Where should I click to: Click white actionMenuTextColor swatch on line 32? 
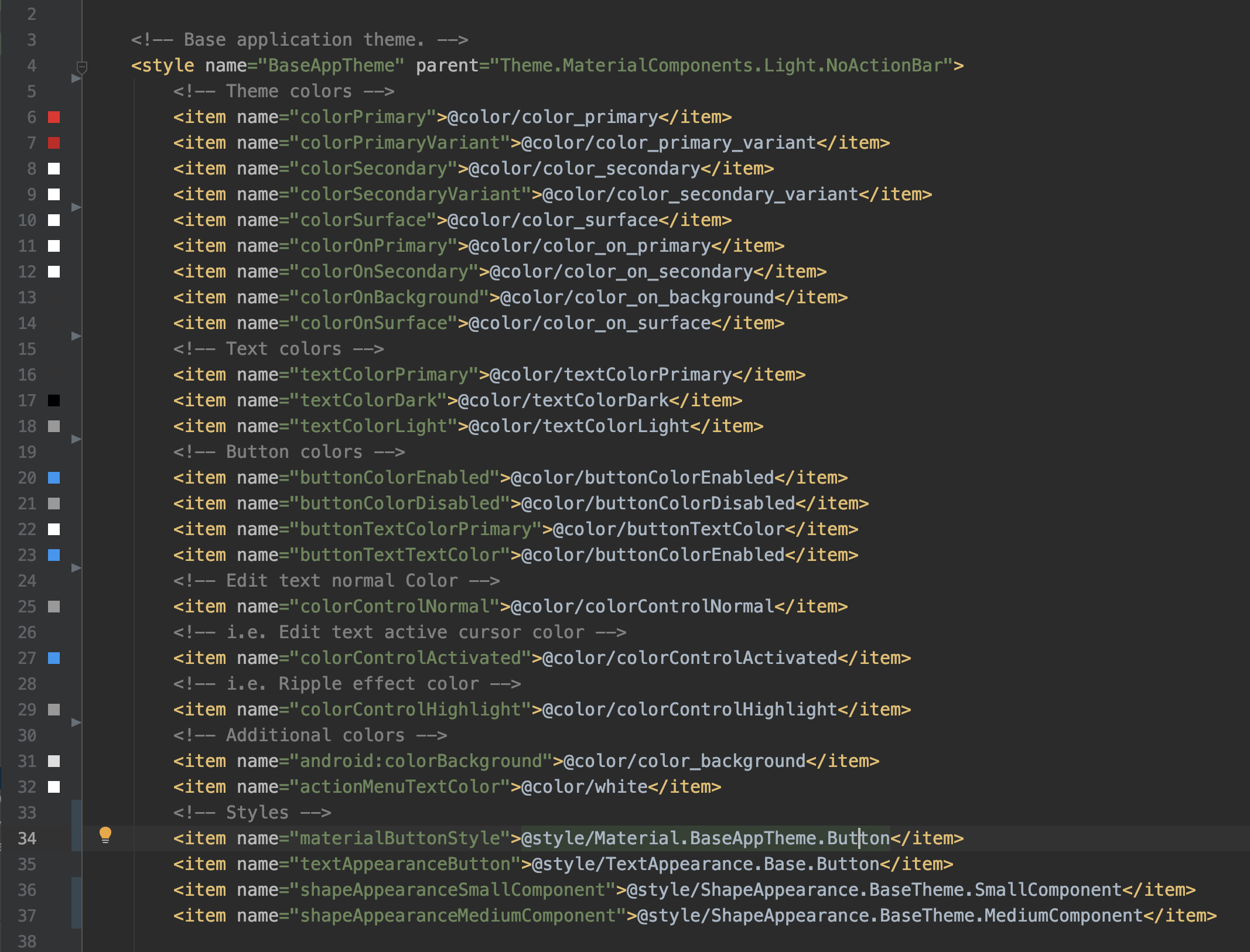coord(54,787)
